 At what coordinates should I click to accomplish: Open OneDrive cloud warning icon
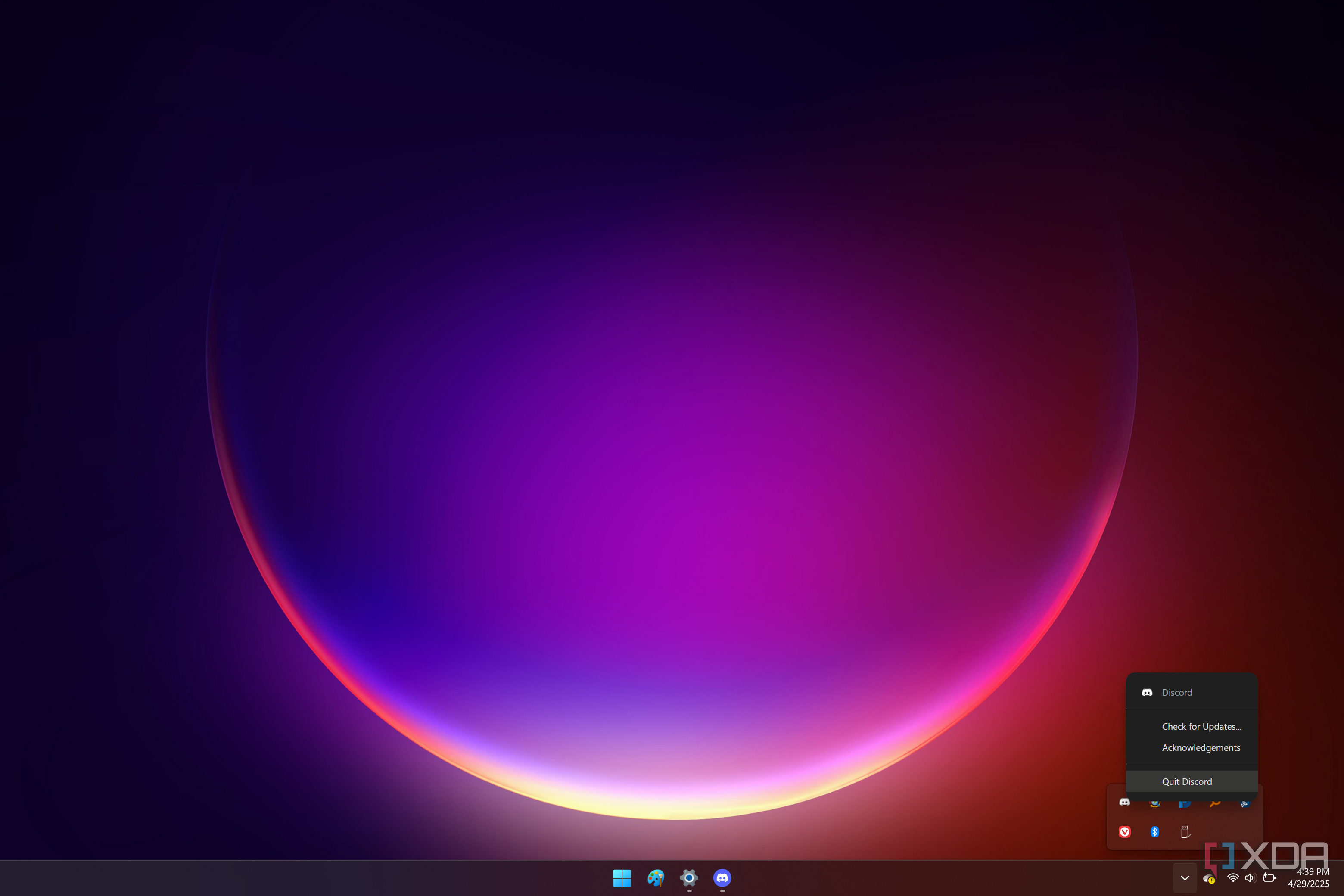click(1209, 878)
